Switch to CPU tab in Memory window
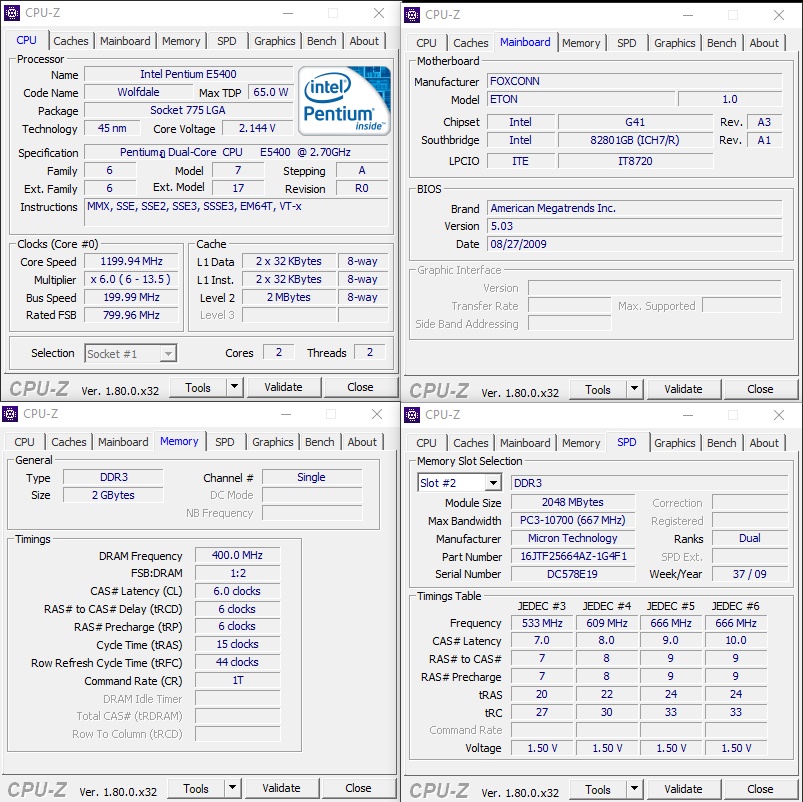Screen dimensions: 803x802 click(x=25, y=442)
